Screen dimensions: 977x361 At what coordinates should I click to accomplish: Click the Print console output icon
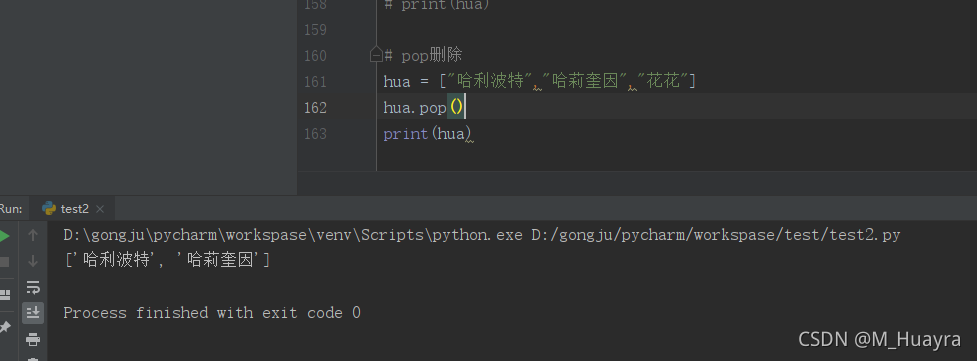tap(33, 339)
